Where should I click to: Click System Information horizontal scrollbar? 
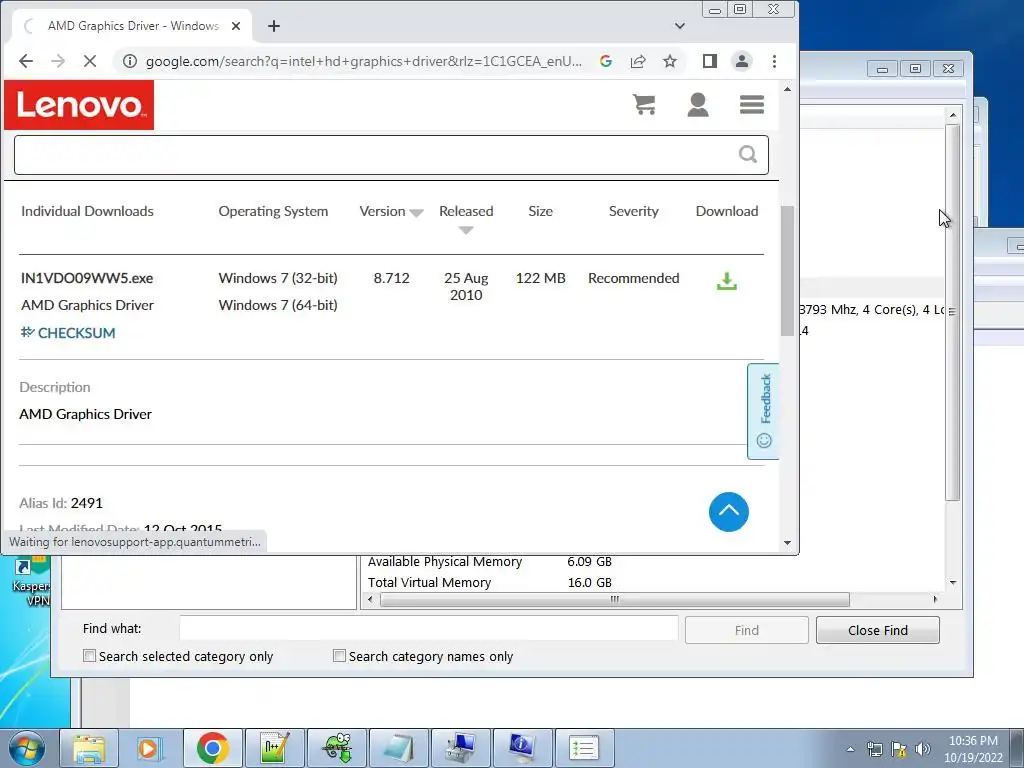pos(614,600)
